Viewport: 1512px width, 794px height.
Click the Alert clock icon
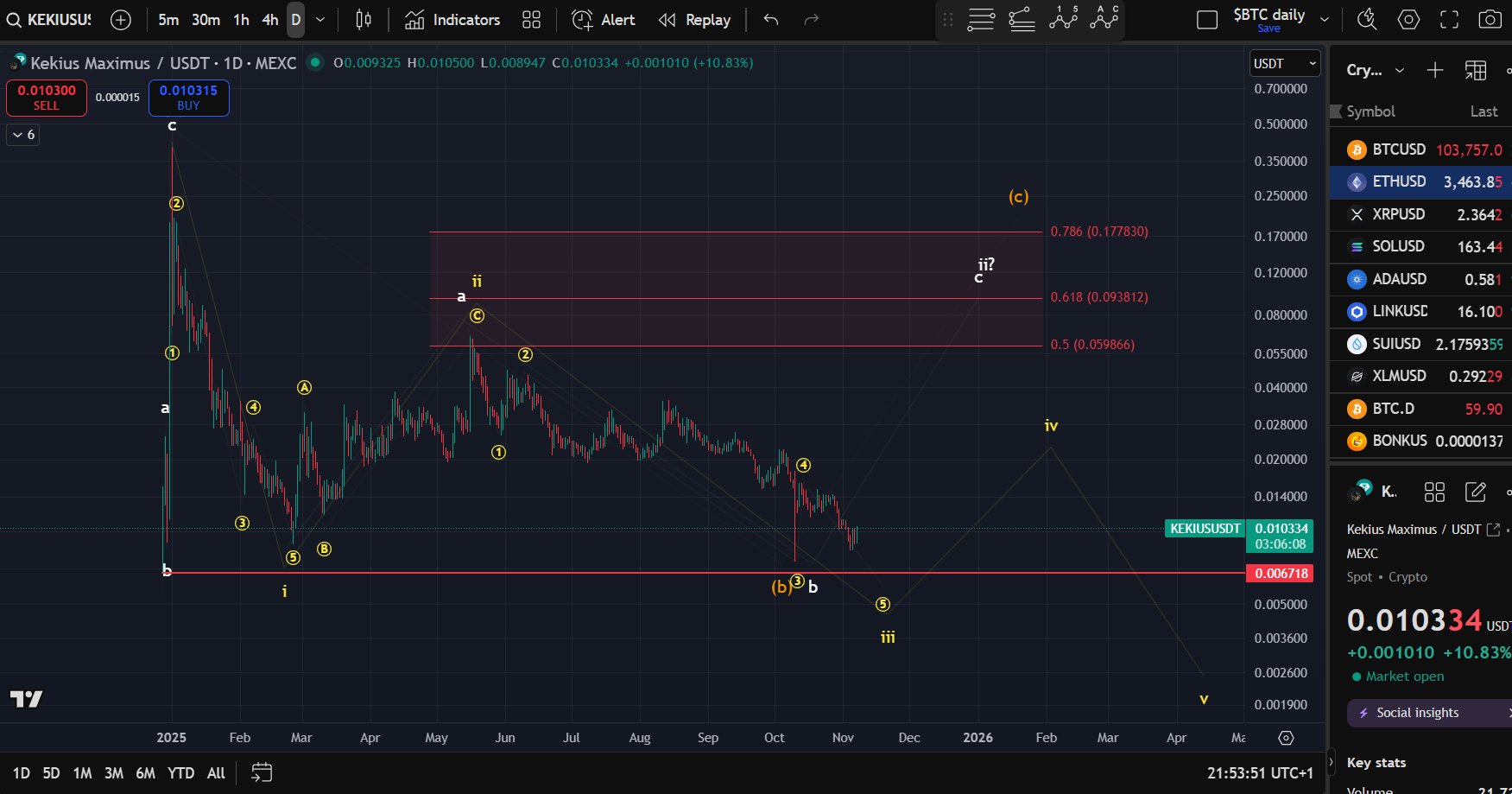(582, 20)
